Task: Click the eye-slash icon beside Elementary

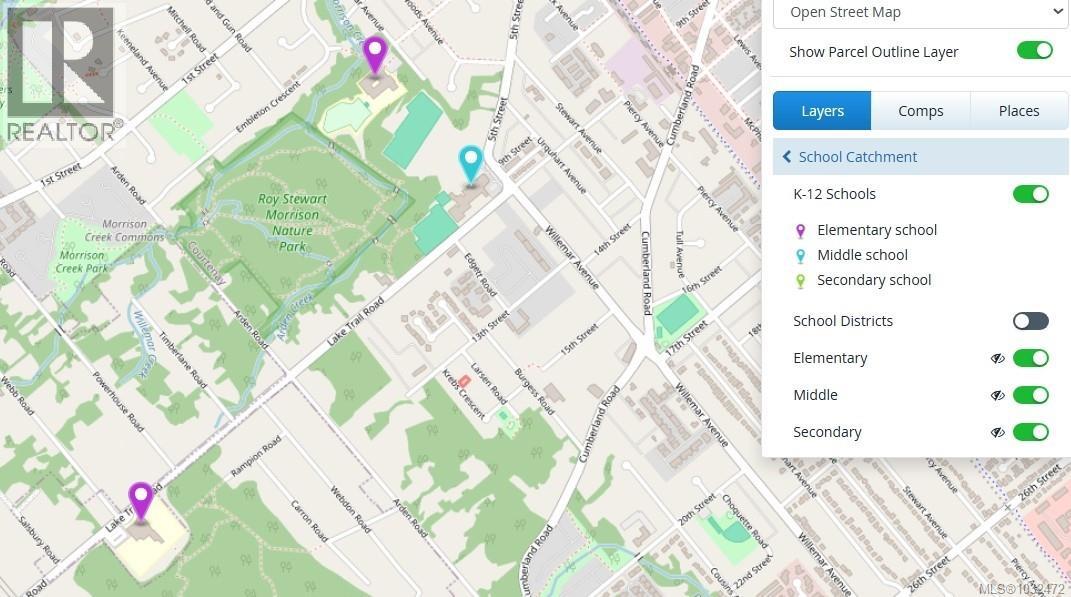Action: pyautogui.click(x=997, y=359)
